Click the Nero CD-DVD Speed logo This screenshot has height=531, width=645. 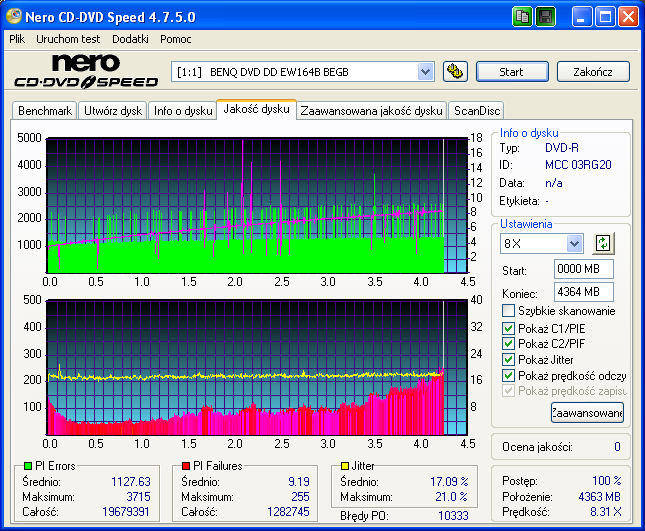point(86,71)
